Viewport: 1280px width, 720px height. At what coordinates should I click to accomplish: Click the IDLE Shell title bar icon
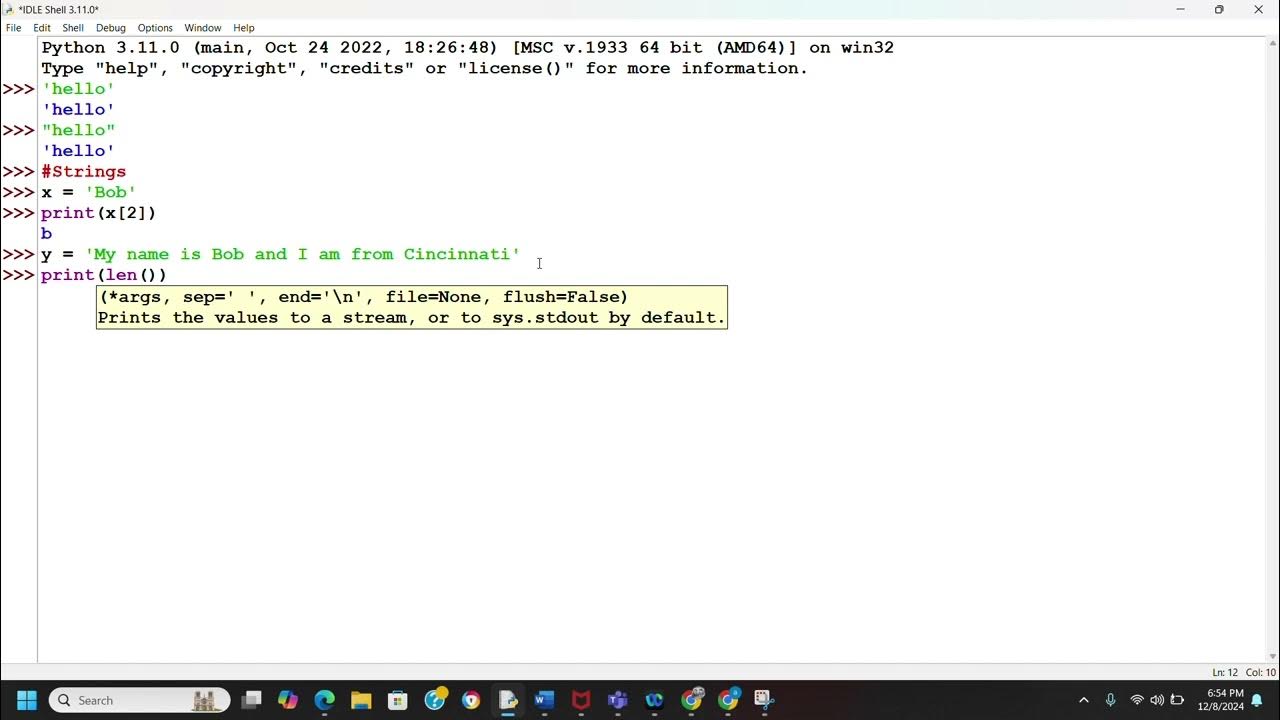pyautogui.click(x=9, y=9)
